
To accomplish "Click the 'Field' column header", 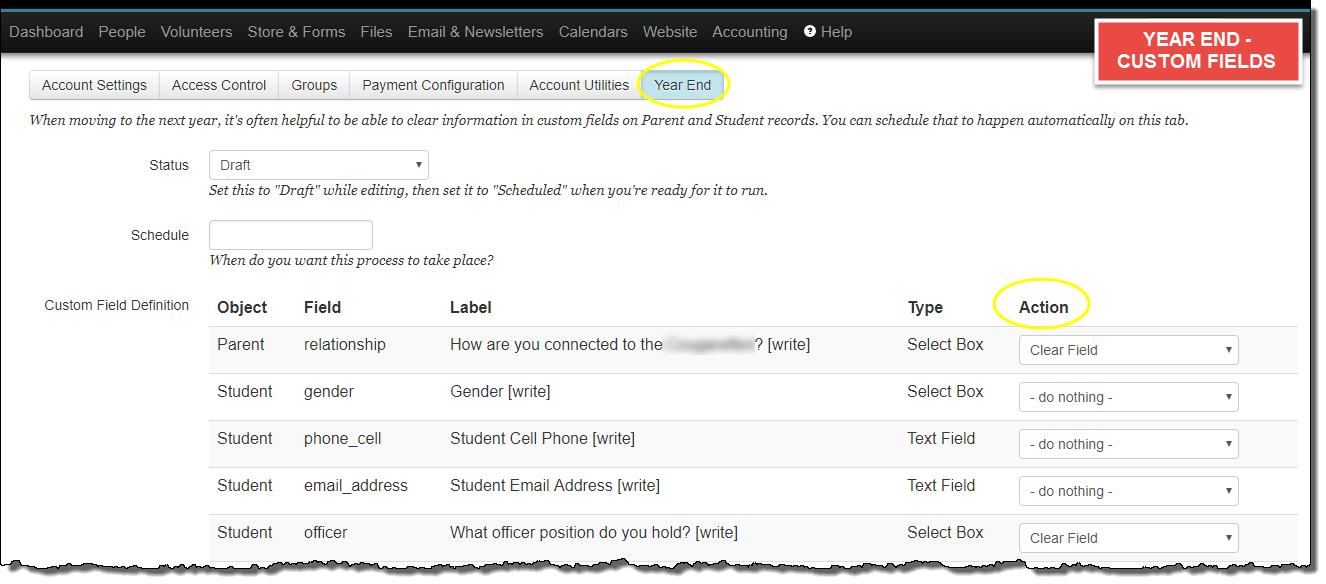I will click(322, 307).
